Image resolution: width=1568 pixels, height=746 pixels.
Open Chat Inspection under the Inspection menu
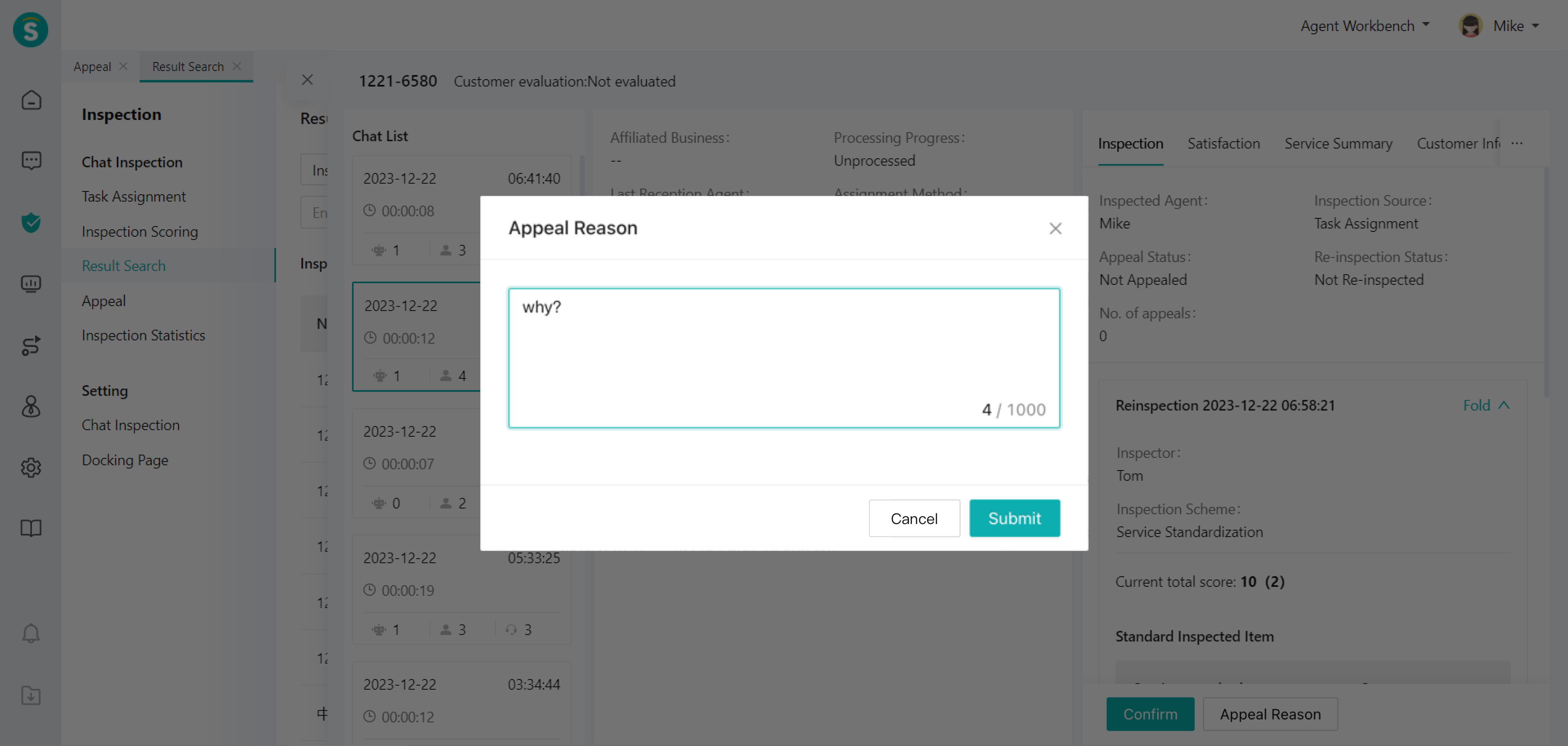point(132,162)
